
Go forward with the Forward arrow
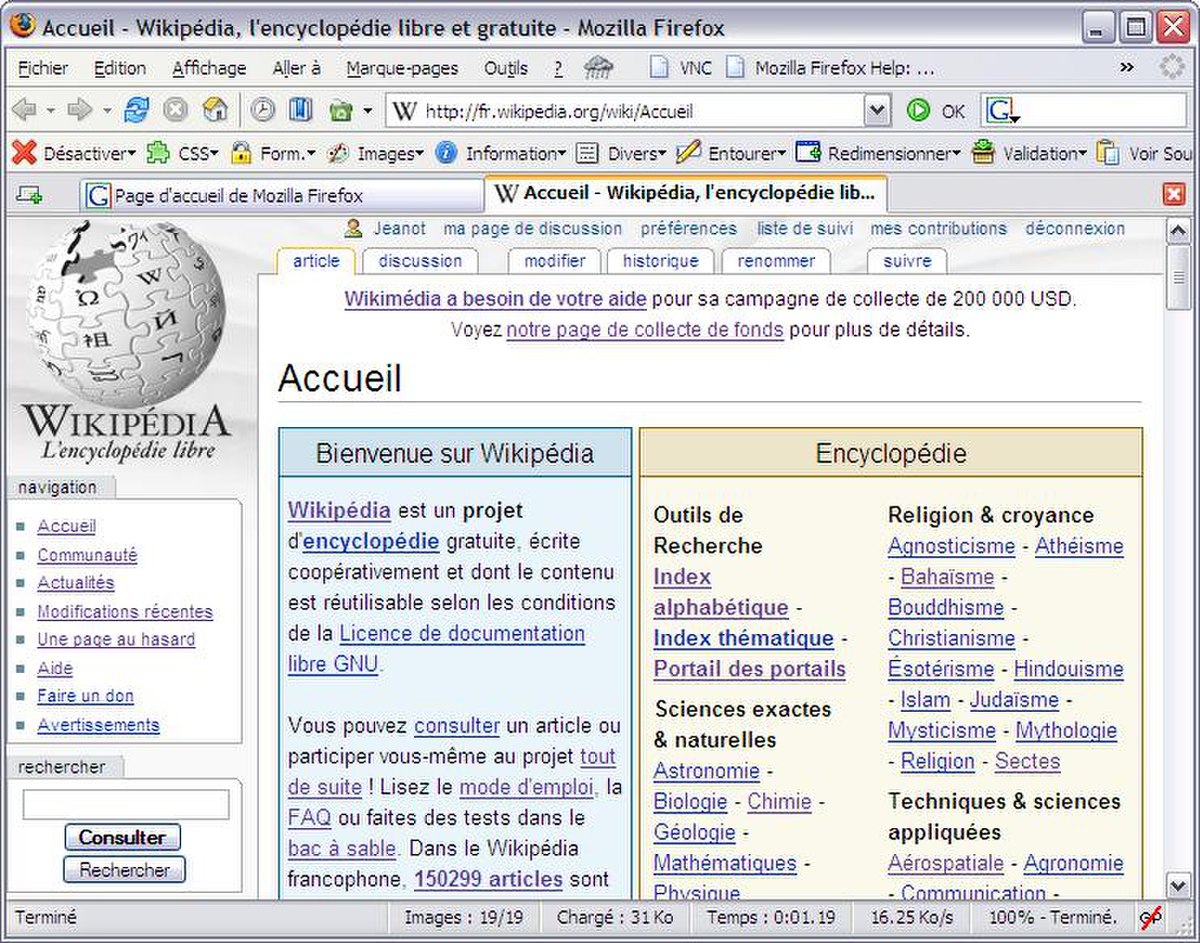point(79,110)
